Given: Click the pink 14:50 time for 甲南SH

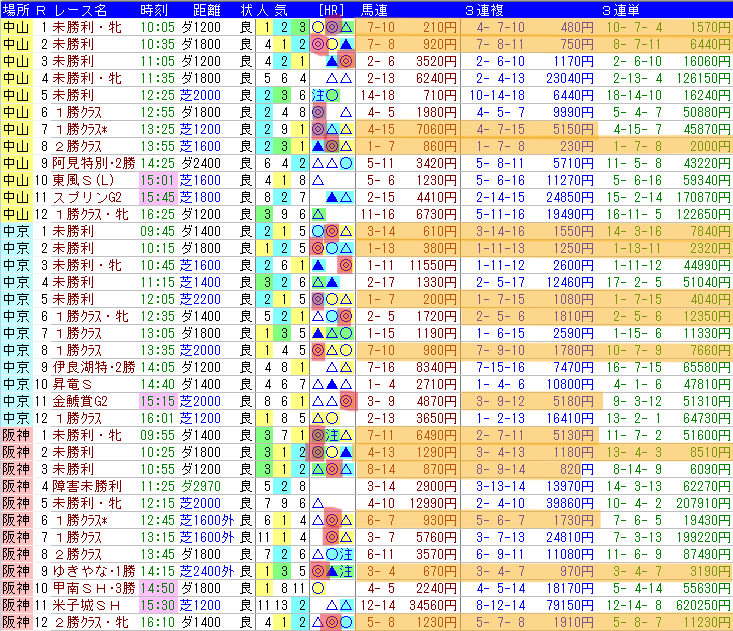Looking at the screenshot, I should [x=157, y=588].
